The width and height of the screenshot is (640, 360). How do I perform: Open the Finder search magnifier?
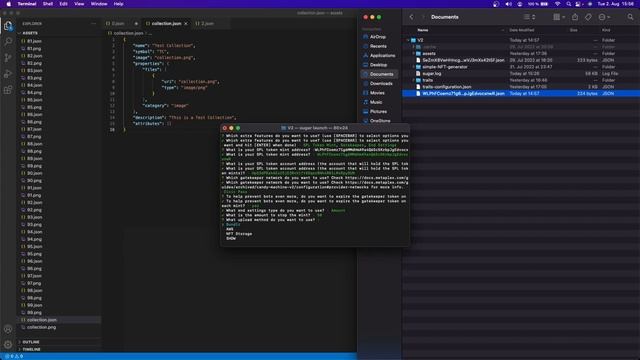click(x=630, y=17)
